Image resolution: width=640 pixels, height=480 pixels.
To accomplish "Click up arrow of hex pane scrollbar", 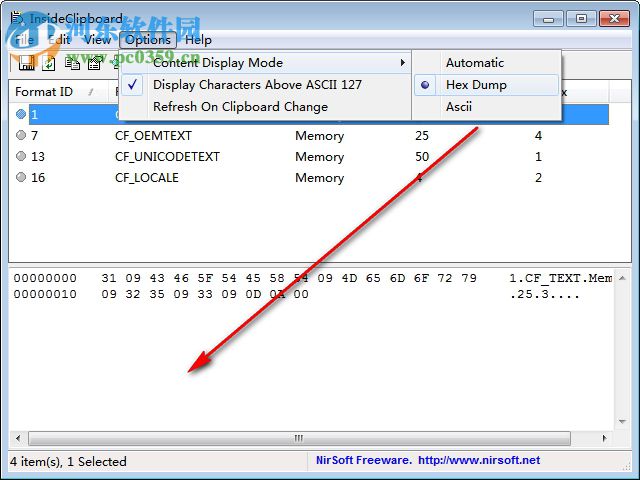I will pos(622,278).
